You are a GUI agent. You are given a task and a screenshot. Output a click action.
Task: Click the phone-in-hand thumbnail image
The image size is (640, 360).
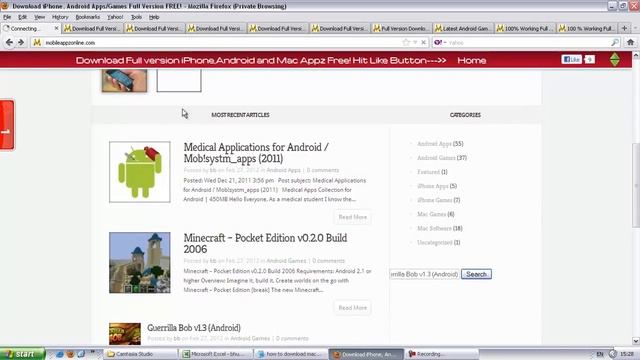click(x=124, y=80)
